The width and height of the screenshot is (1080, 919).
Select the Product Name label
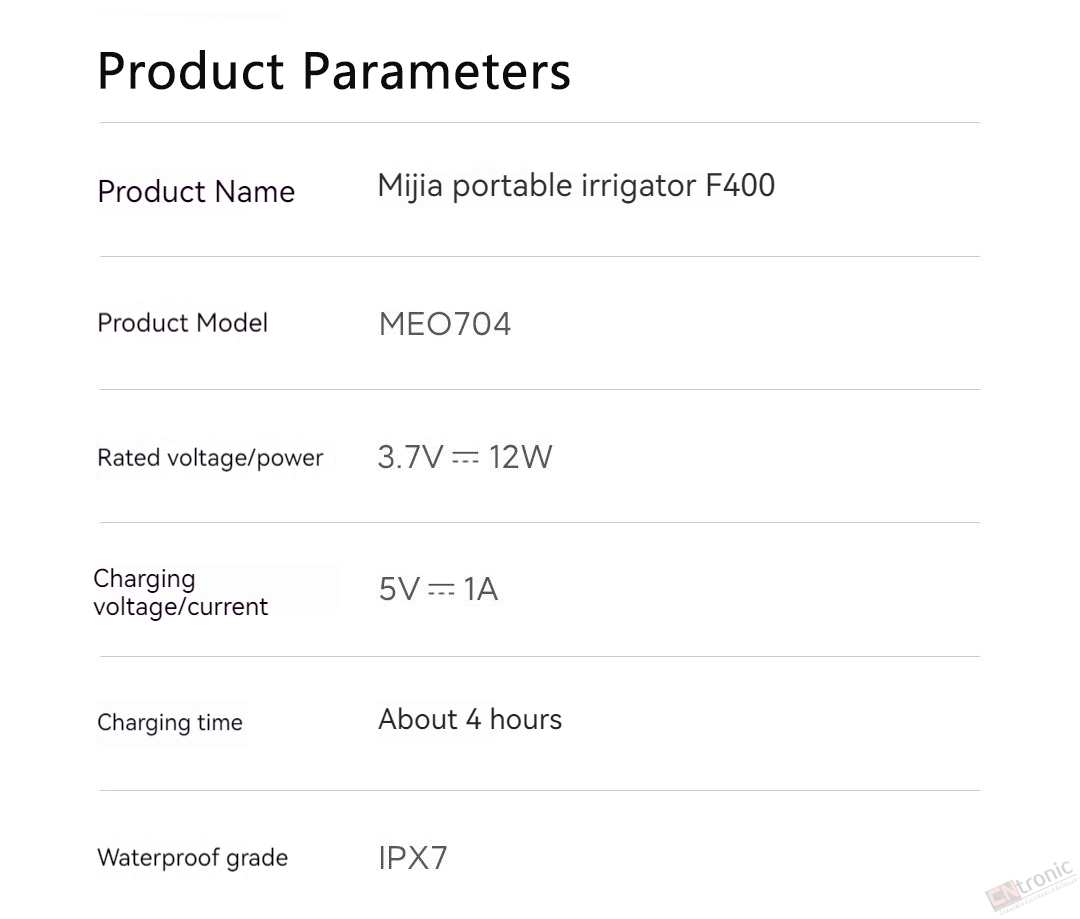196,192
